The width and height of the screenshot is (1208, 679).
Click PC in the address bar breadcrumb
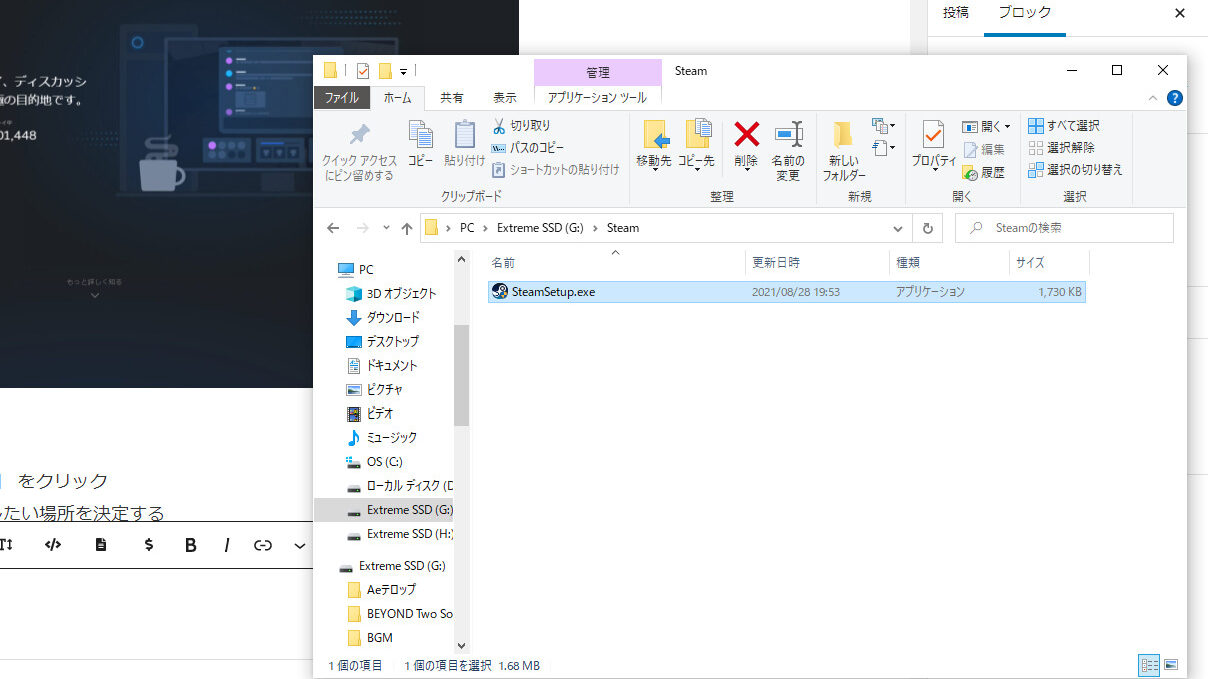[467, 228]
